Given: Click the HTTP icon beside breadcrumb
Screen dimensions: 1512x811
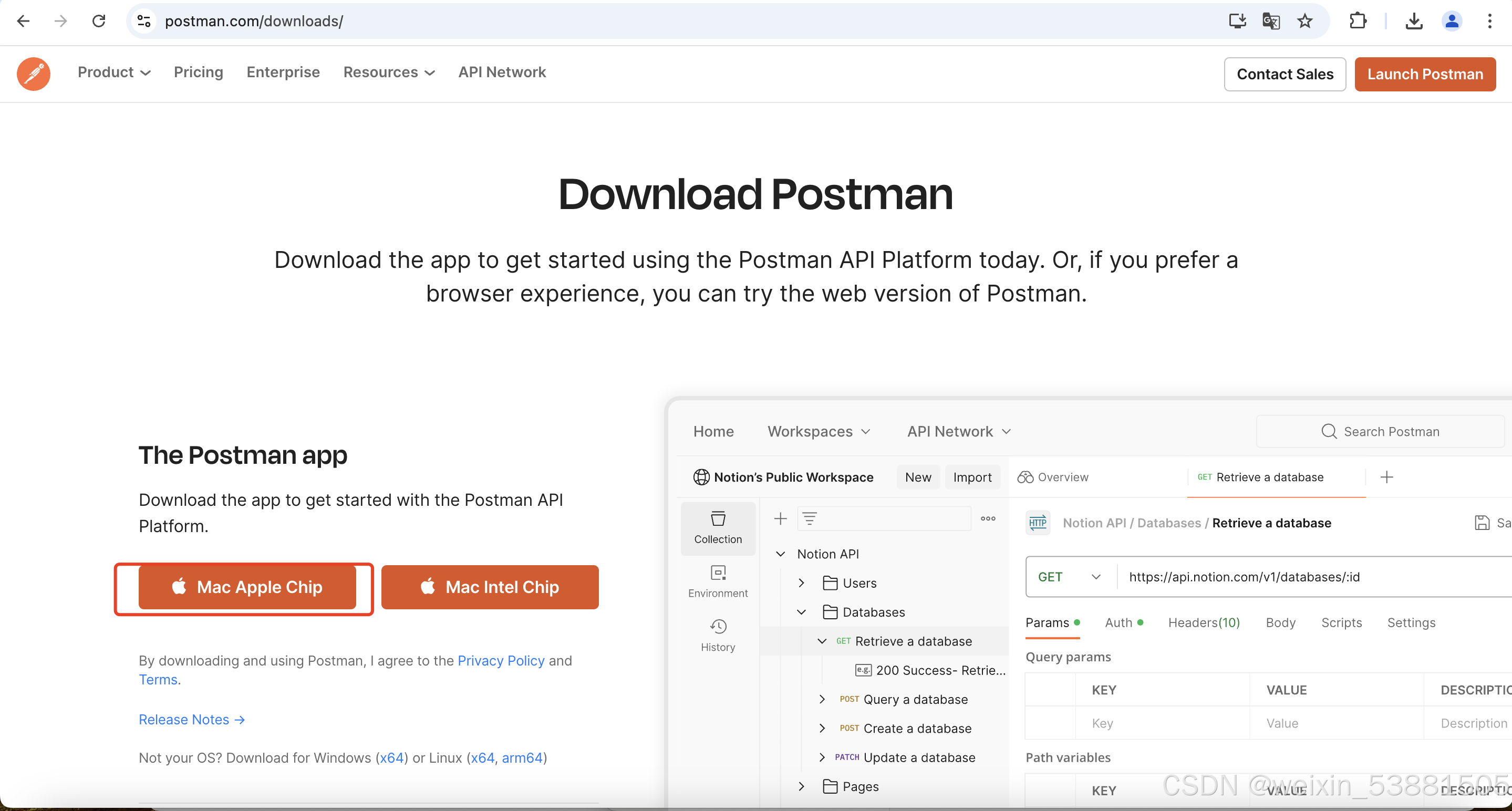Looking at the screenshot, I should pyautogui.click(x=1037, y=522).
